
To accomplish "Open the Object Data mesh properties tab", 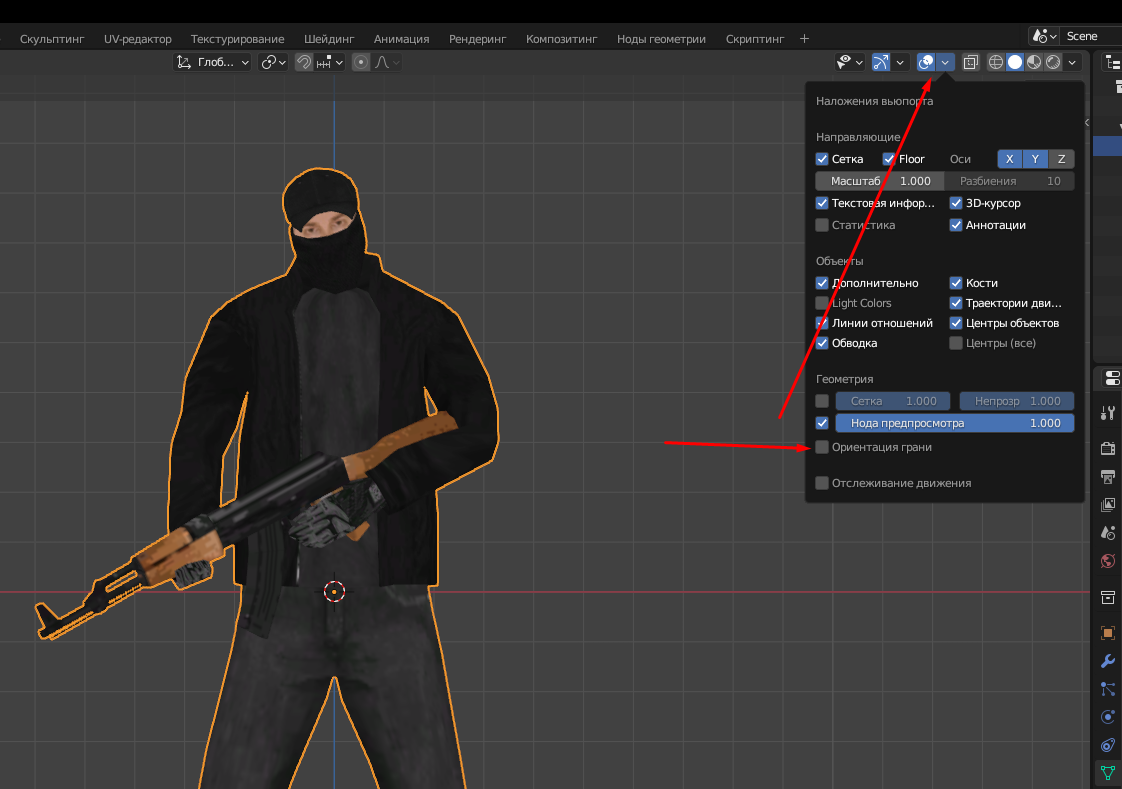I will tap(1107, 772).
